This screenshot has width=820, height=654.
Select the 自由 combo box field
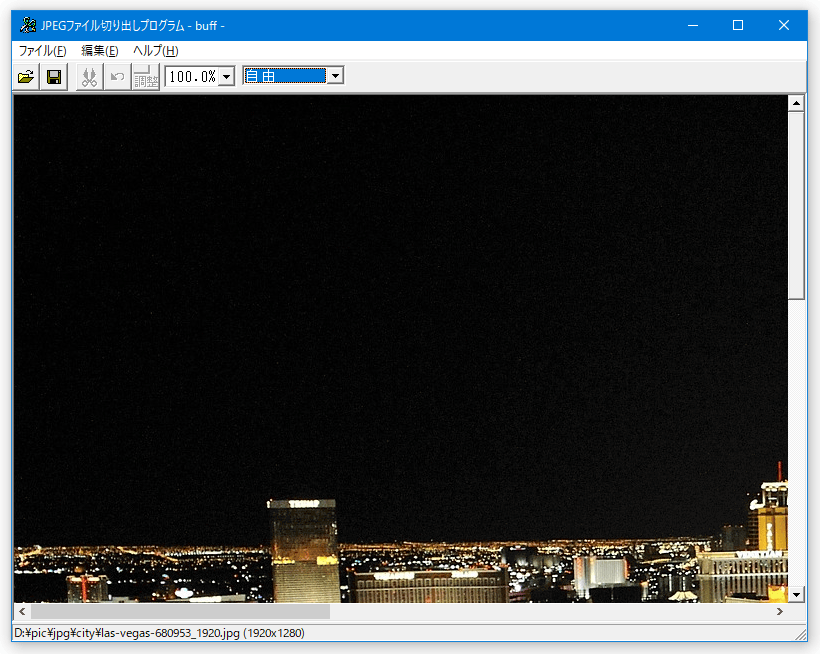coord(285,76)
